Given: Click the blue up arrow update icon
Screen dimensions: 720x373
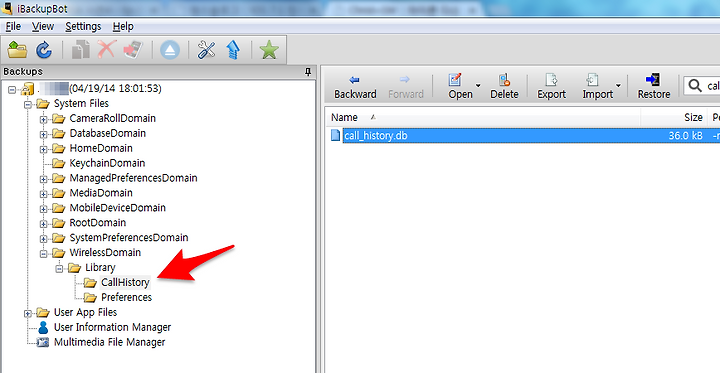Looking at the screenshot, I should click(234, 50).
